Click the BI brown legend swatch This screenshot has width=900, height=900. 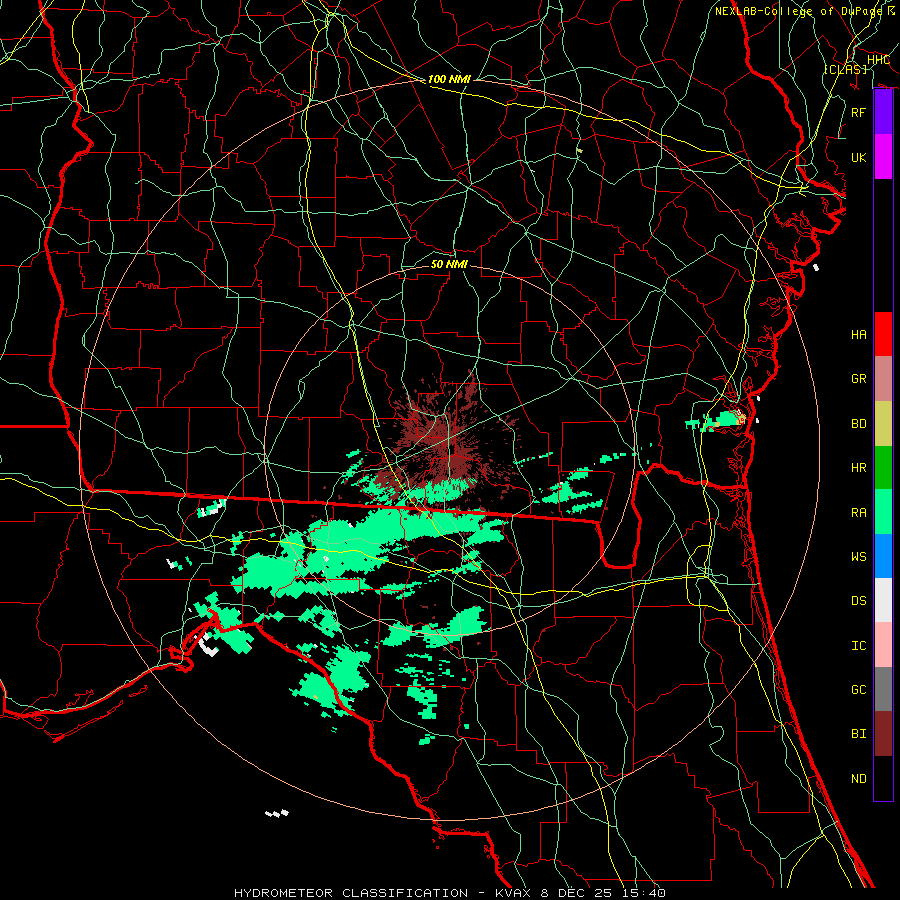tap(883, 734)
